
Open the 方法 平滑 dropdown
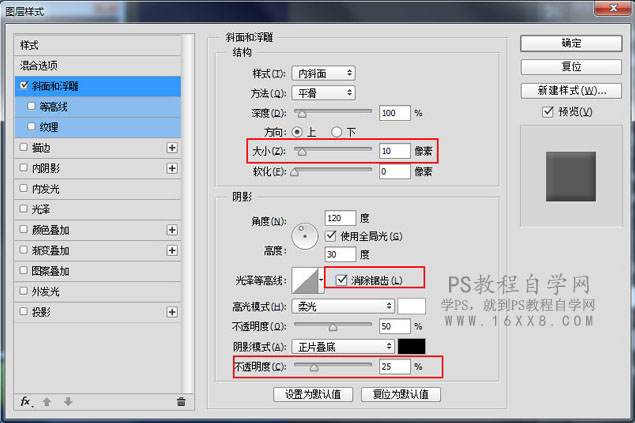(x=323, y=93)
